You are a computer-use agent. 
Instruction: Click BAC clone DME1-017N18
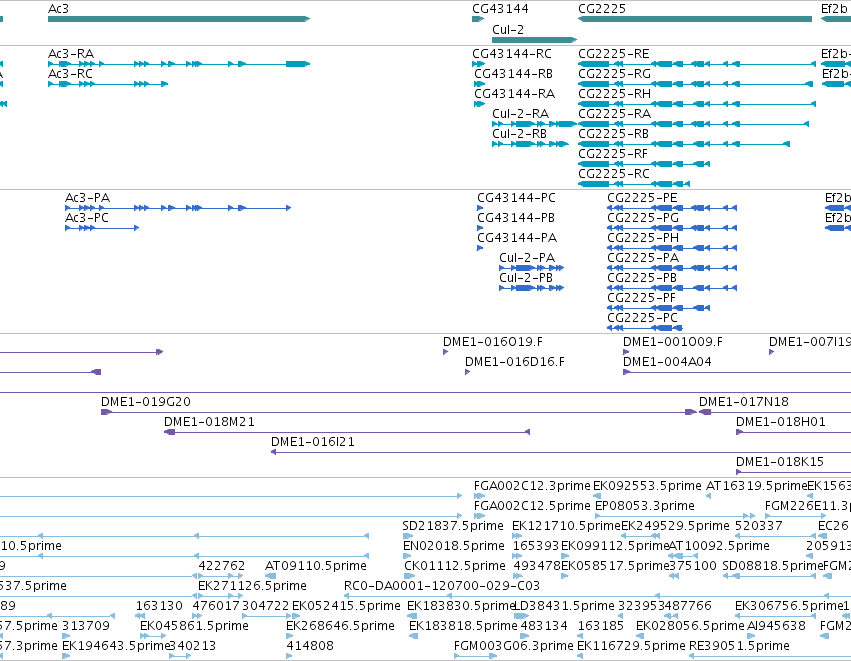pos(744,403)
